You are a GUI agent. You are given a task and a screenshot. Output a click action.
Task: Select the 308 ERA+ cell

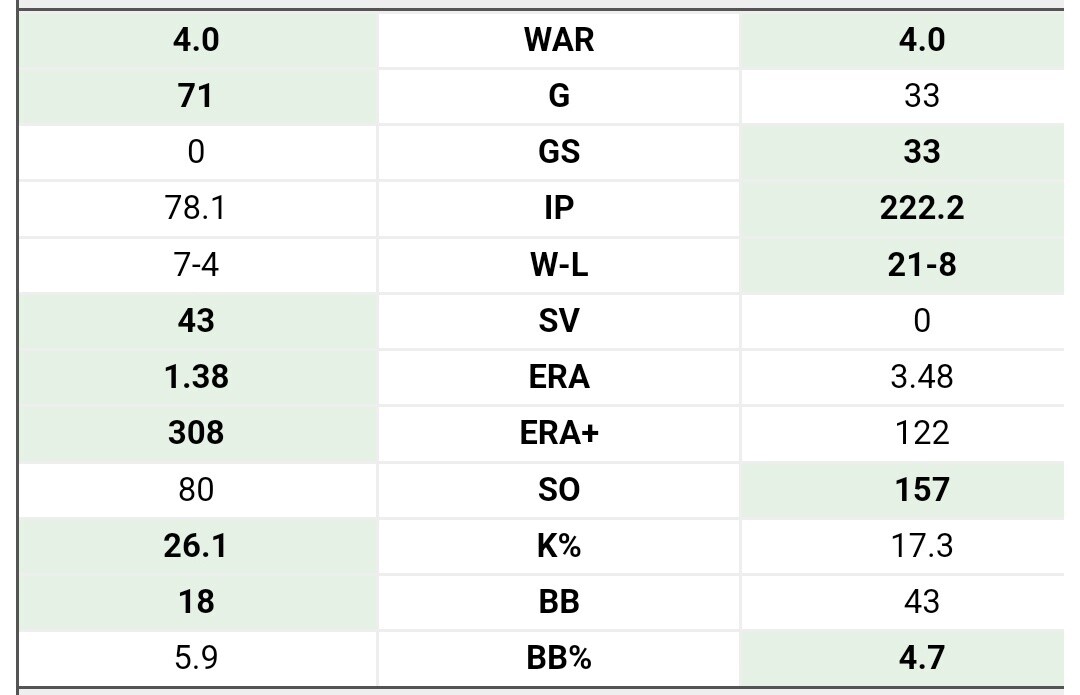[196, 433]
